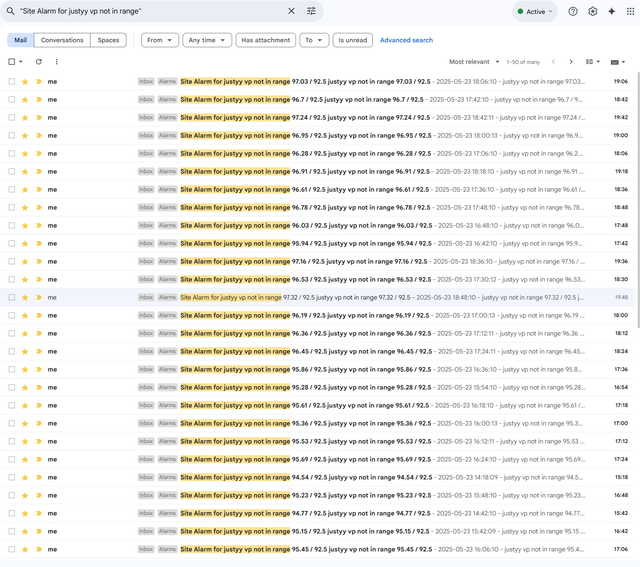
Task: Filter by Has attachment
Action: click(x=265, y=40)
